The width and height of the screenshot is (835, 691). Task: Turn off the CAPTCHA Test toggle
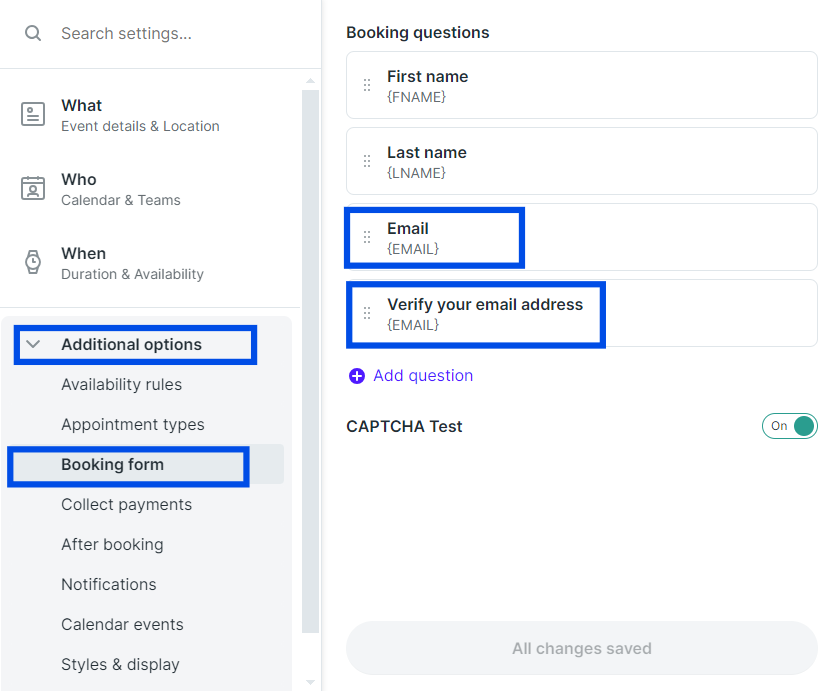pyautogui.click(x=790, y=426)
